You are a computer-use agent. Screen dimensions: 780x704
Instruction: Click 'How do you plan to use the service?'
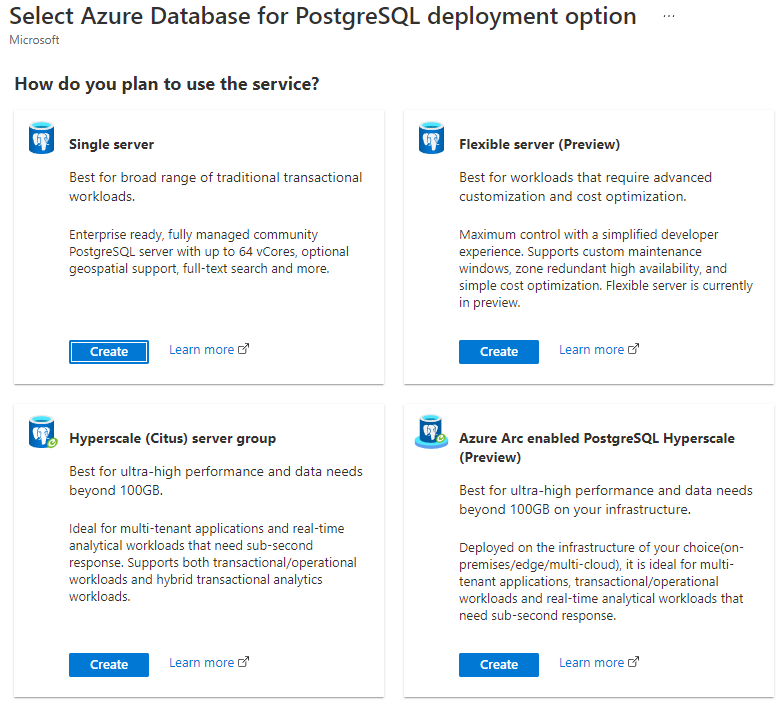(167, 84)
